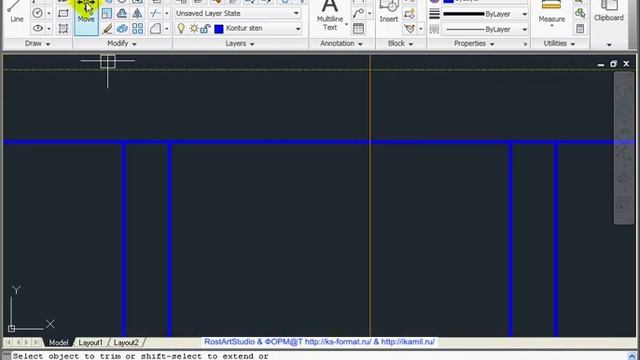
Task: Insert a Table from Annotation panel
Action: pyautogui.click(x=358, y=29)
